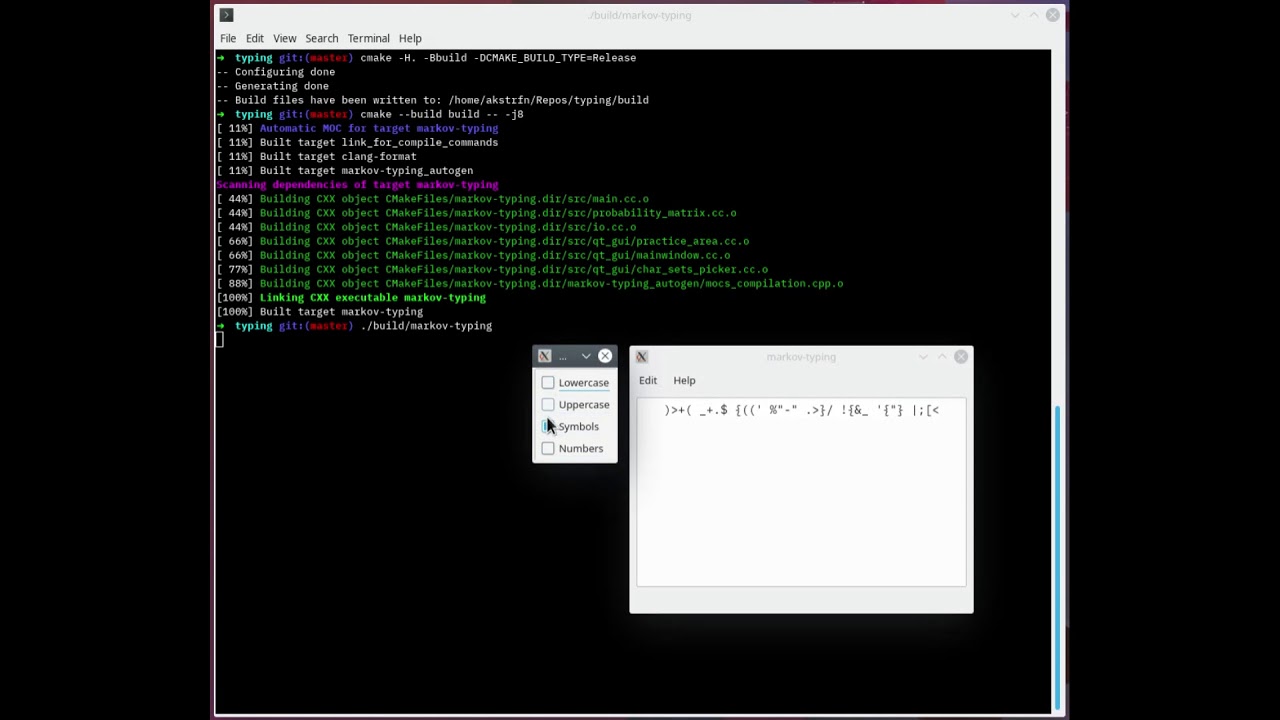The height and width of the screenshot is (720, 1280).
Task: Click the terminal's vertical scrollbar handle
Action: (x=1056, y=557)
